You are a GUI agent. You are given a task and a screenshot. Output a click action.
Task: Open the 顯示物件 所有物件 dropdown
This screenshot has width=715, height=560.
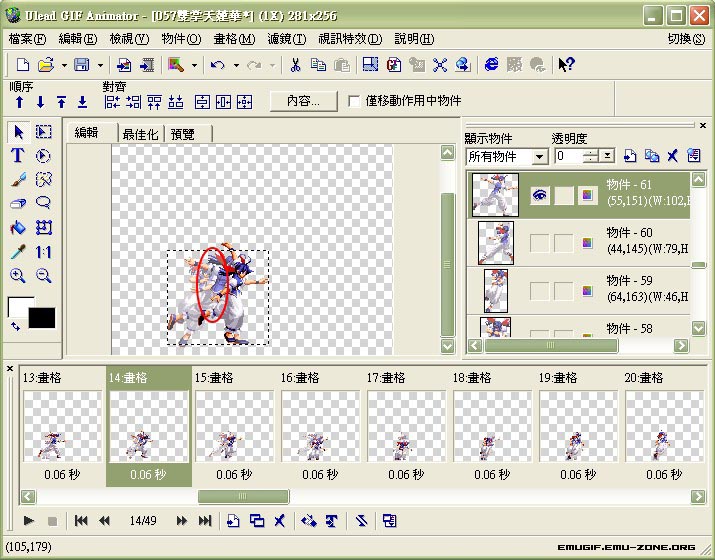click(540, 157)
